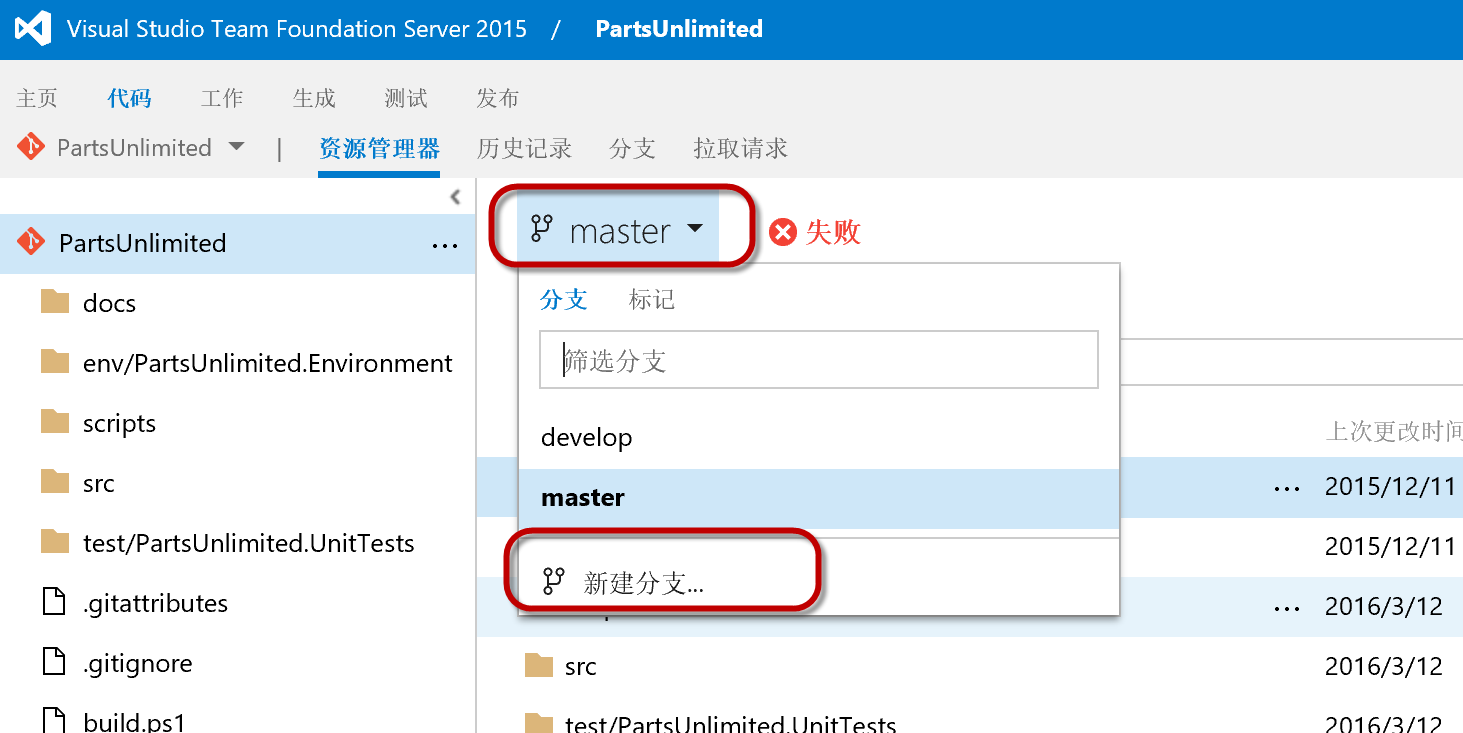Screen dimensions: 1463x733
Task: Open the 历史记录 tab
Action: coord(524,148)
